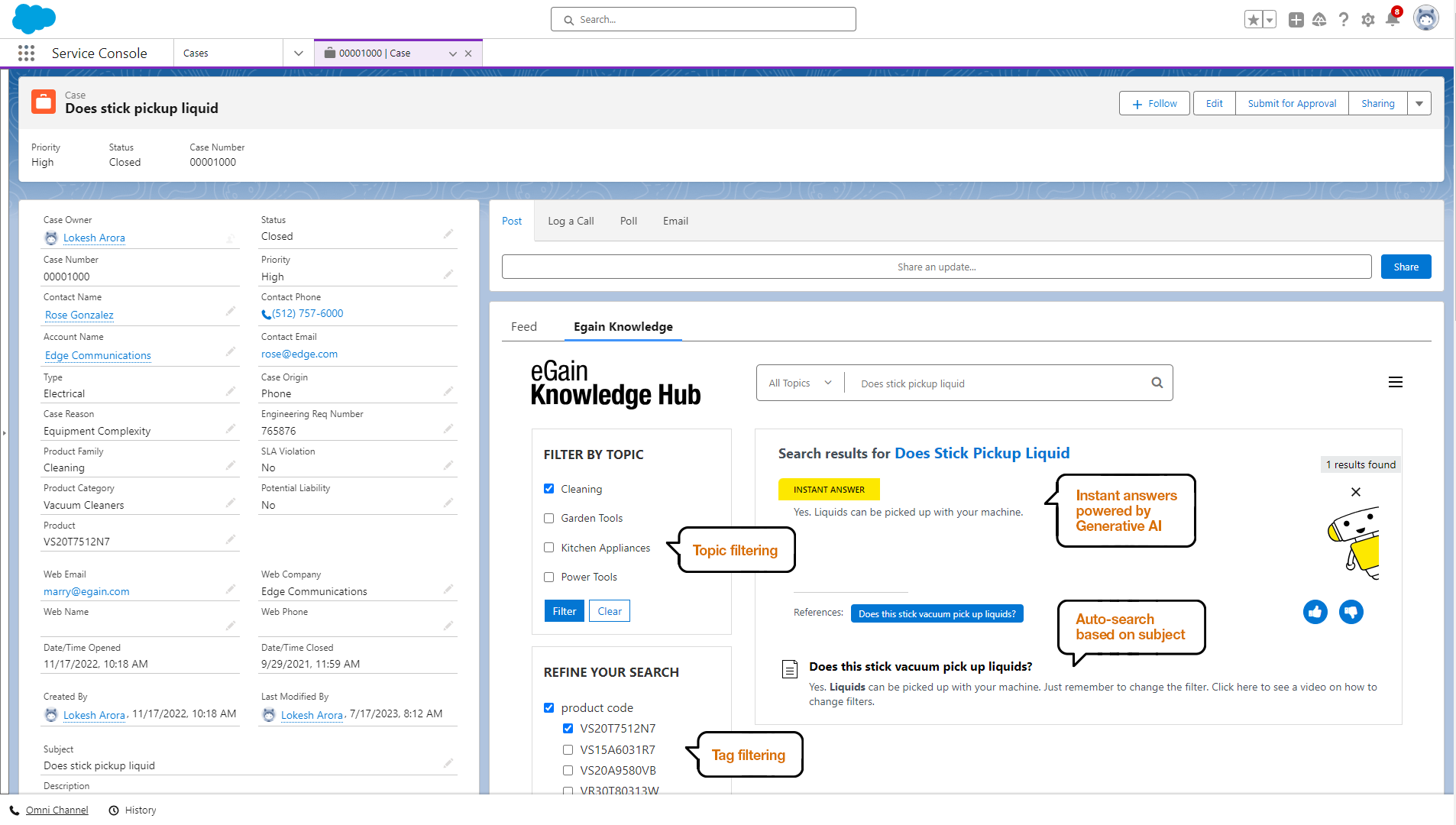1456x825 pixels.
Task: Switch to the Feed tab
Action: (x=524, y=326)
